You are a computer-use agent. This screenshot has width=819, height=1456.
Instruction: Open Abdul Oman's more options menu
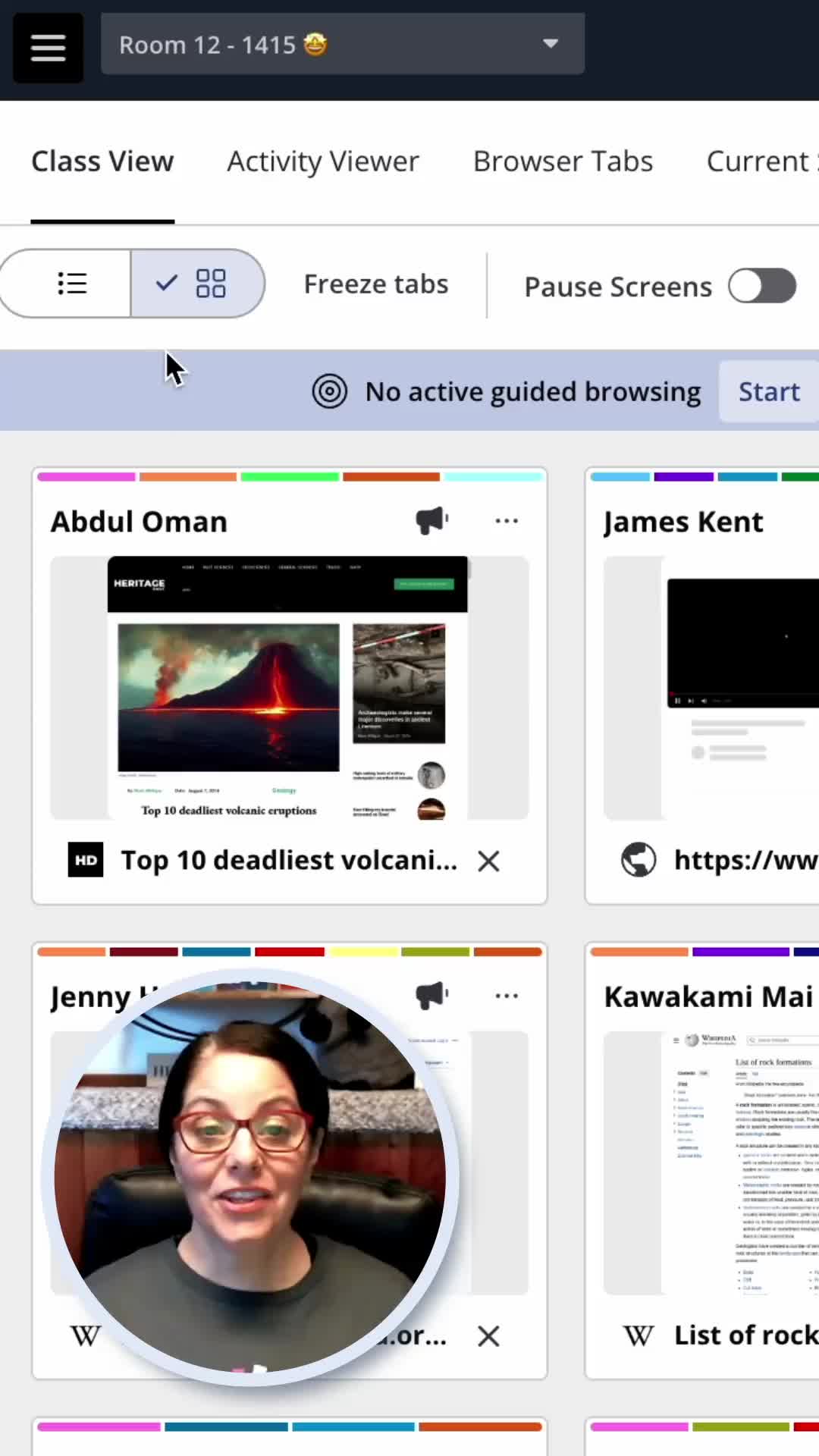[507, 521]
